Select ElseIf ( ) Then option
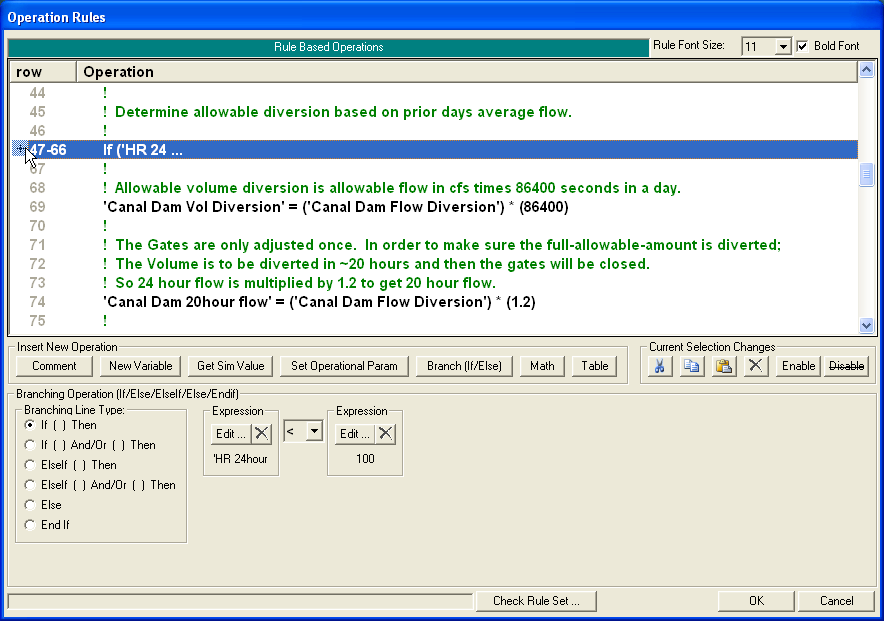Image resolution: width=884 pixels, height=621 pixels. click(30, 465)
